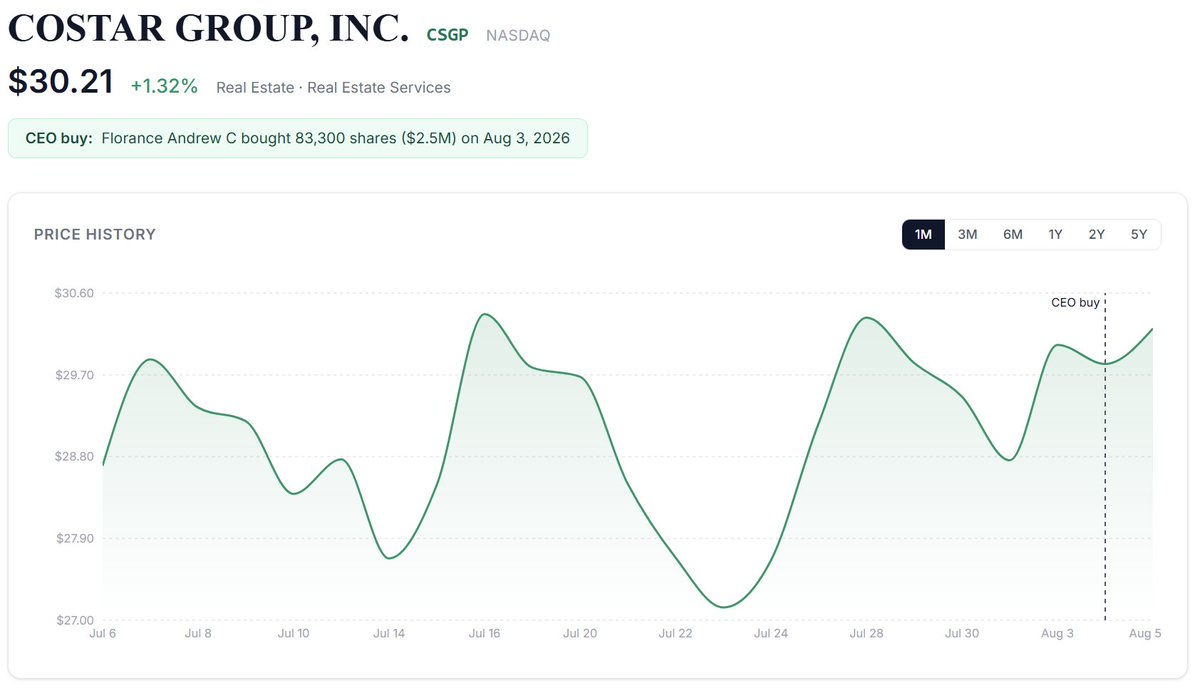This screenshot has height=693, width=1200.
Task: Click the Jul 14 date label
Action: tap(389, 633)
